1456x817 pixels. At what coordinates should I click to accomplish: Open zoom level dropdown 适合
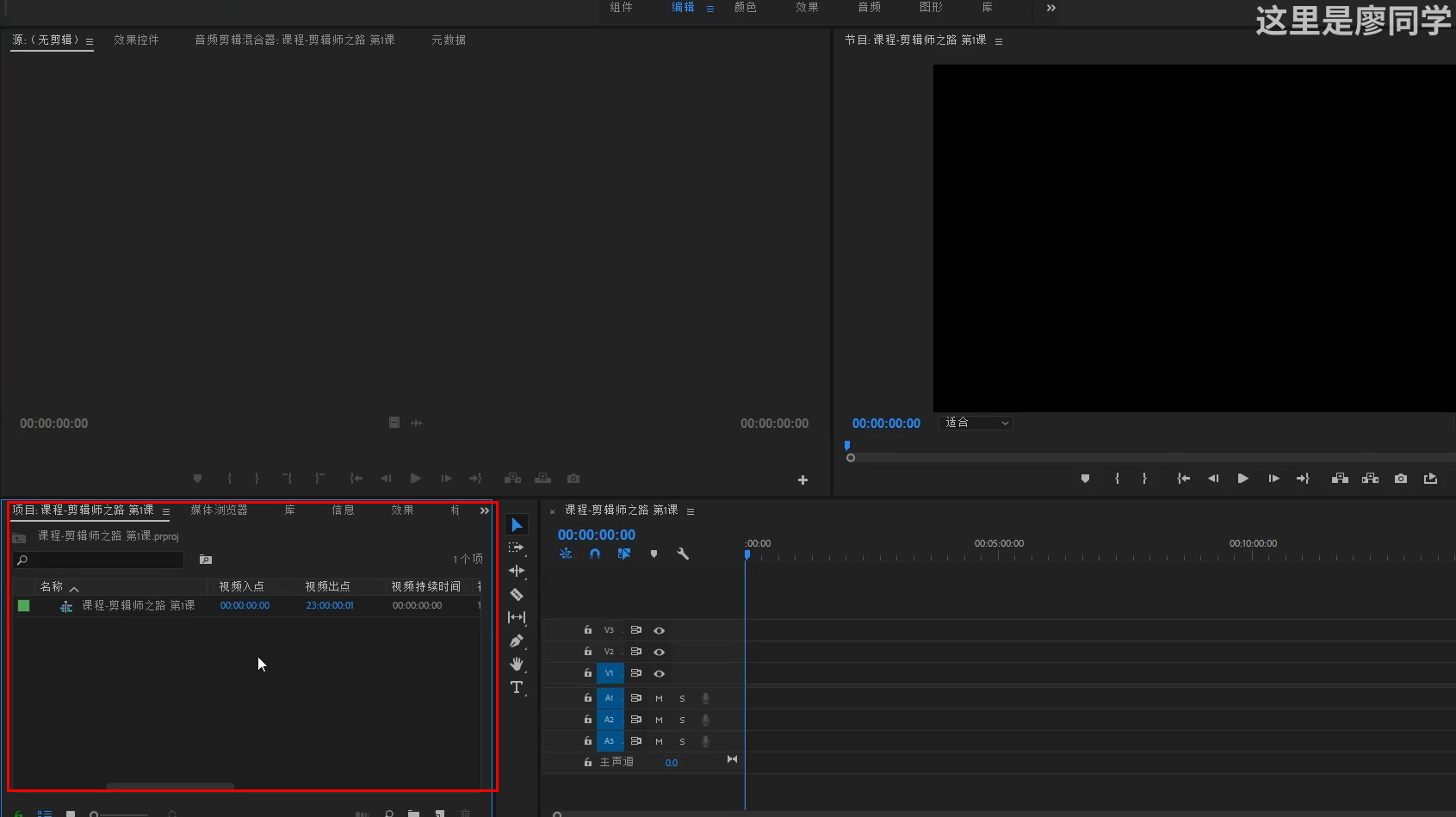(x=976, y=423)
